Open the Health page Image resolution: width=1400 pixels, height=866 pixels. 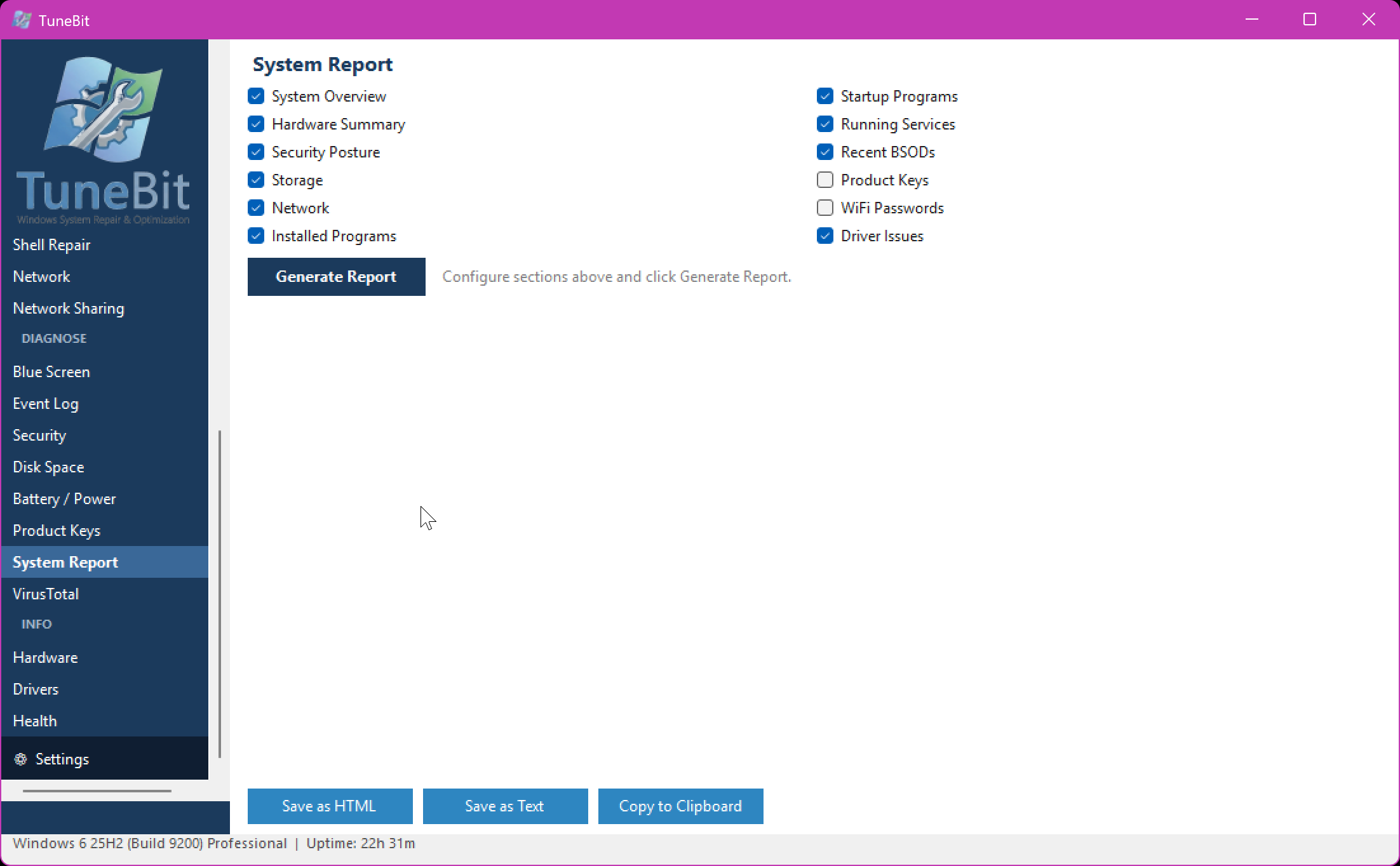click(105, 721)
